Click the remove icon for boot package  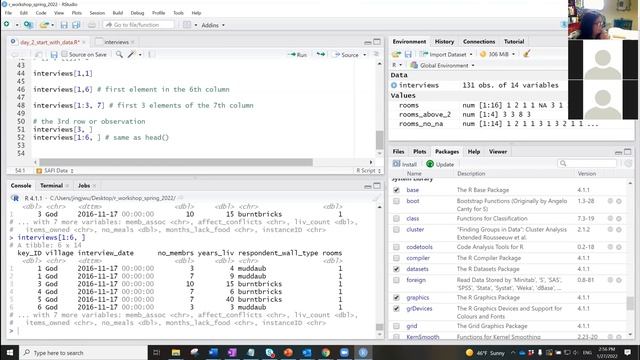pyautogui.click(x=619, y=201)
